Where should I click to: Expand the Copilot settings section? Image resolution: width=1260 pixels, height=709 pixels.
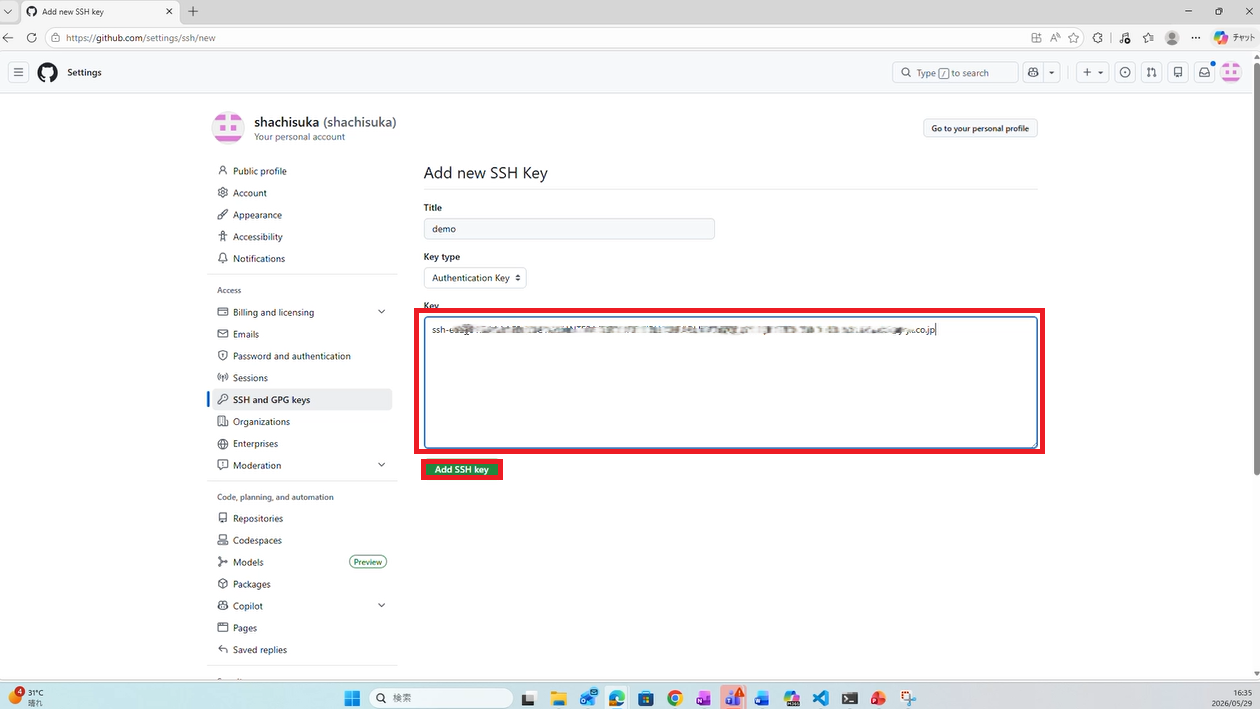381,605
